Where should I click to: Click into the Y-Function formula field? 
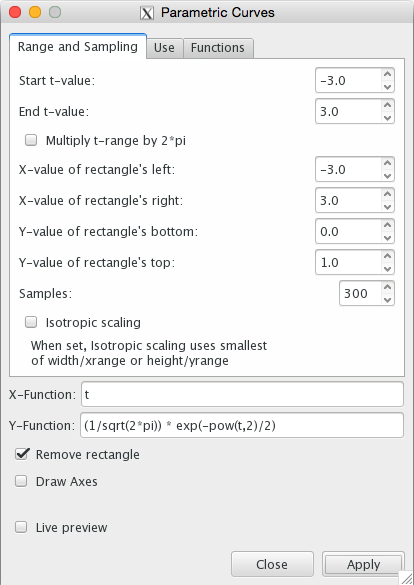click(242, 425)
